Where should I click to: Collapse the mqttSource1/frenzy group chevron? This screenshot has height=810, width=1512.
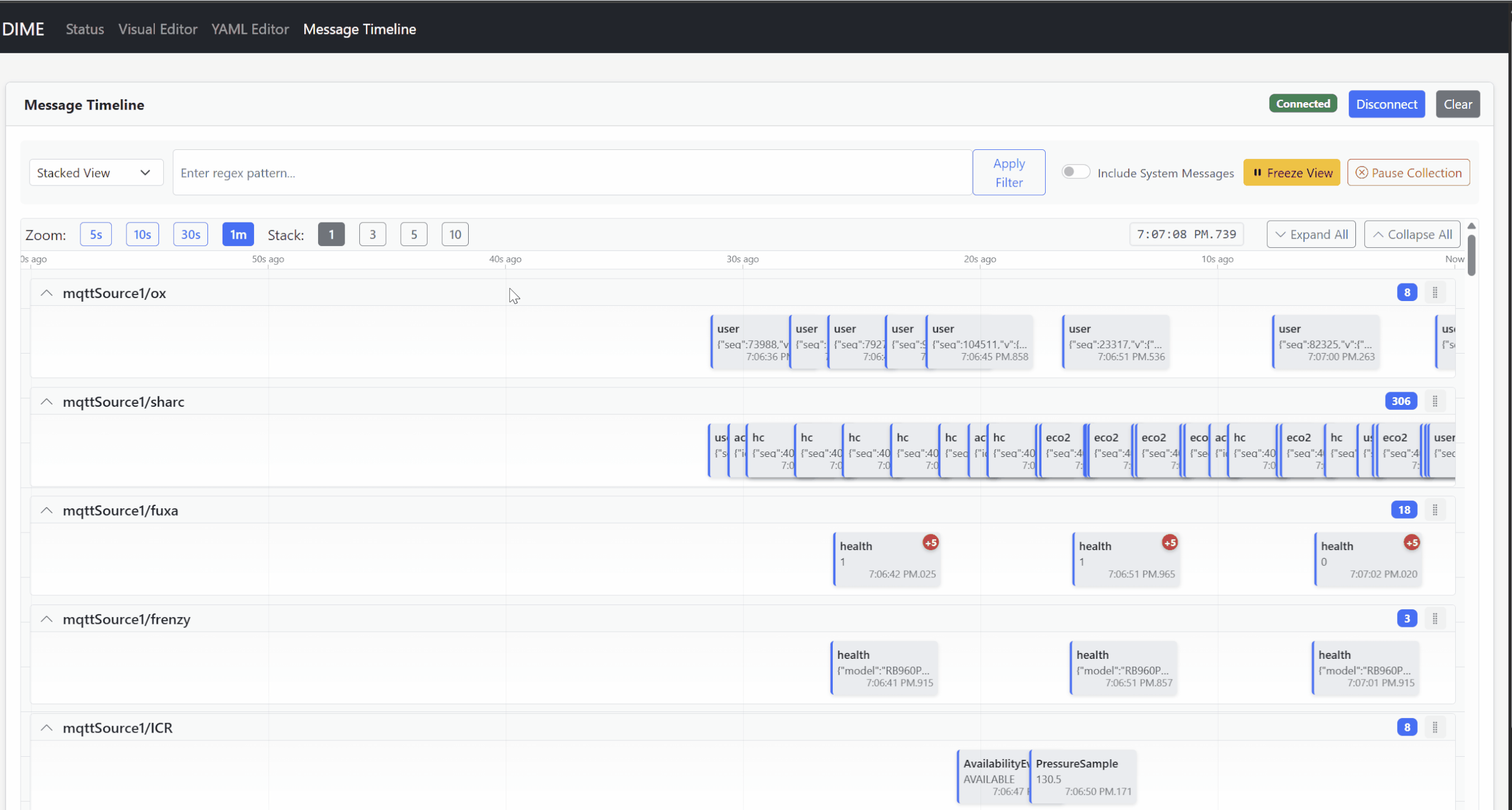[x=47, y=620]
